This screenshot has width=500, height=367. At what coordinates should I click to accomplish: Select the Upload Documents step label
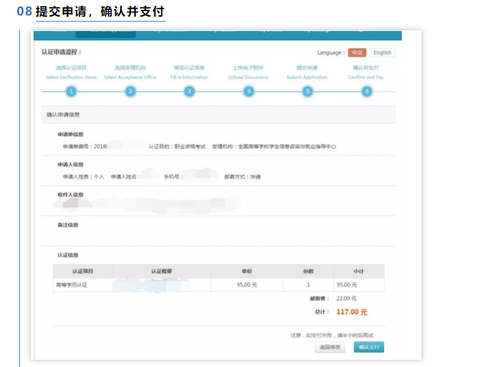tap(248, 77)
